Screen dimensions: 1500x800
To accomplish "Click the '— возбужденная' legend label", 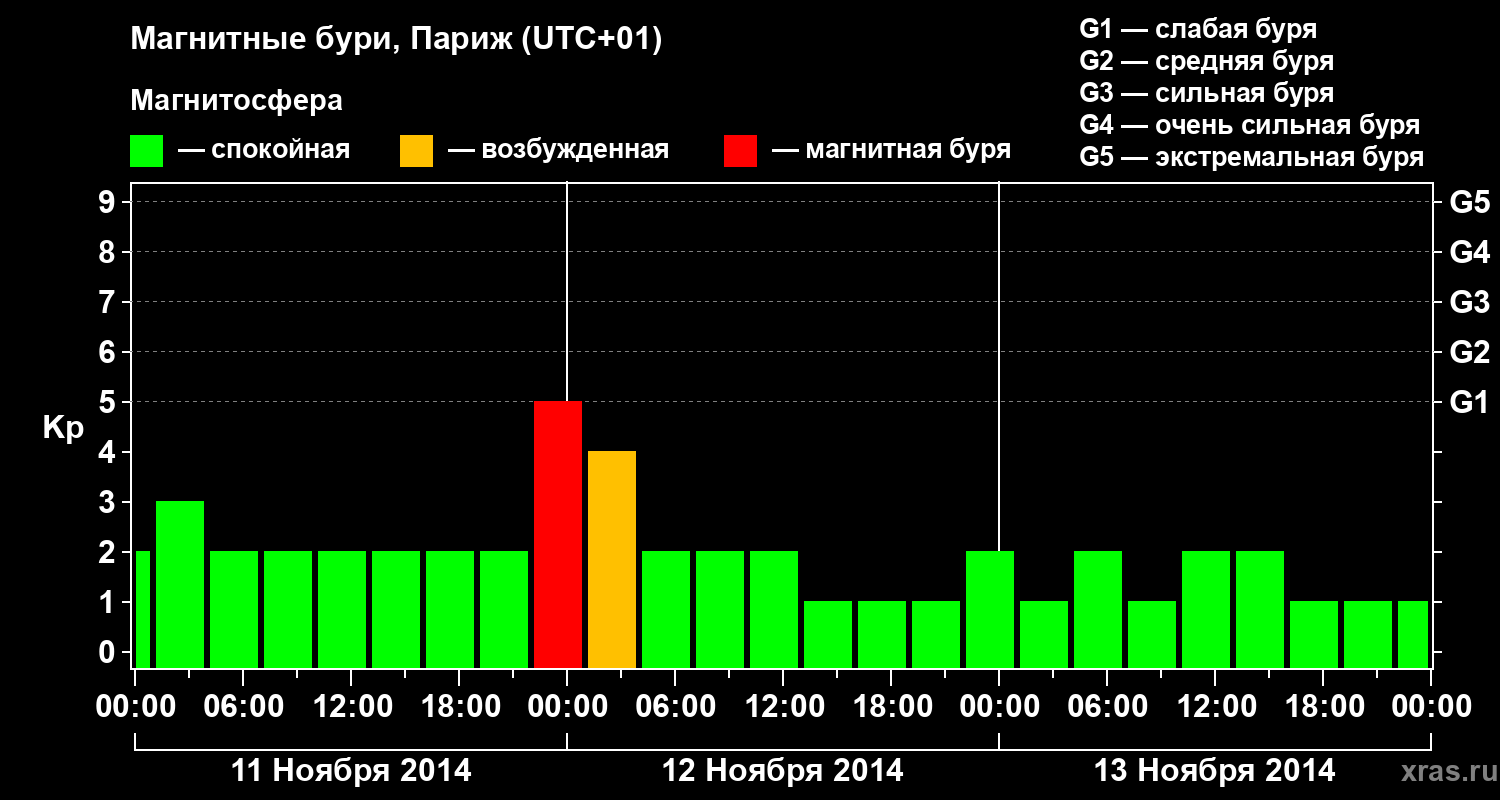I will coord(558,150).
